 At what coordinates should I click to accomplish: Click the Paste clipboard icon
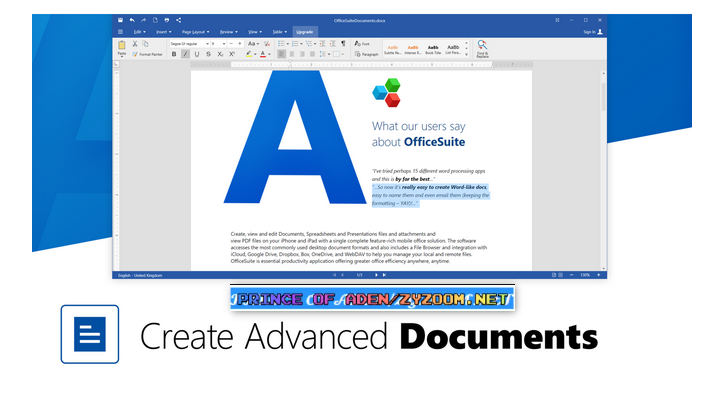pyautogui.click(x=122, y=45)
